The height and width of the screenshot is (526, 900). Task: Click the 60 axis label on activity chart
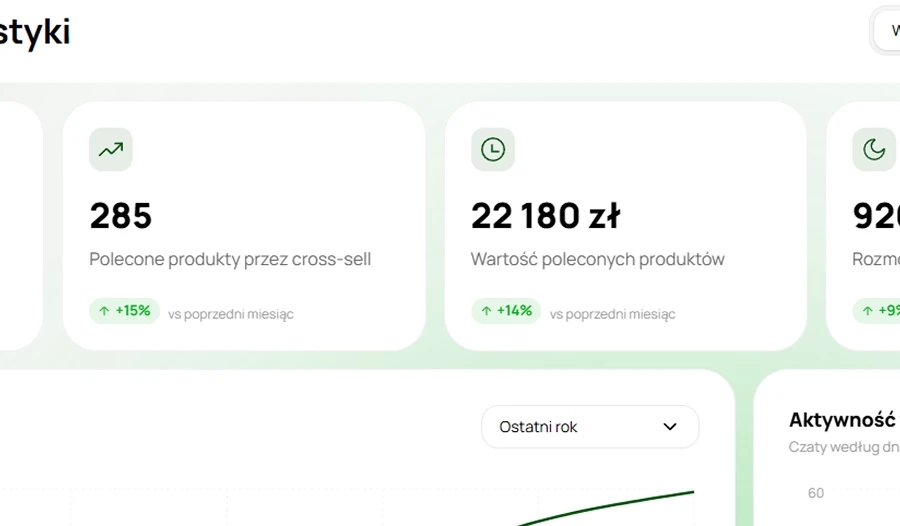[816, 493]
